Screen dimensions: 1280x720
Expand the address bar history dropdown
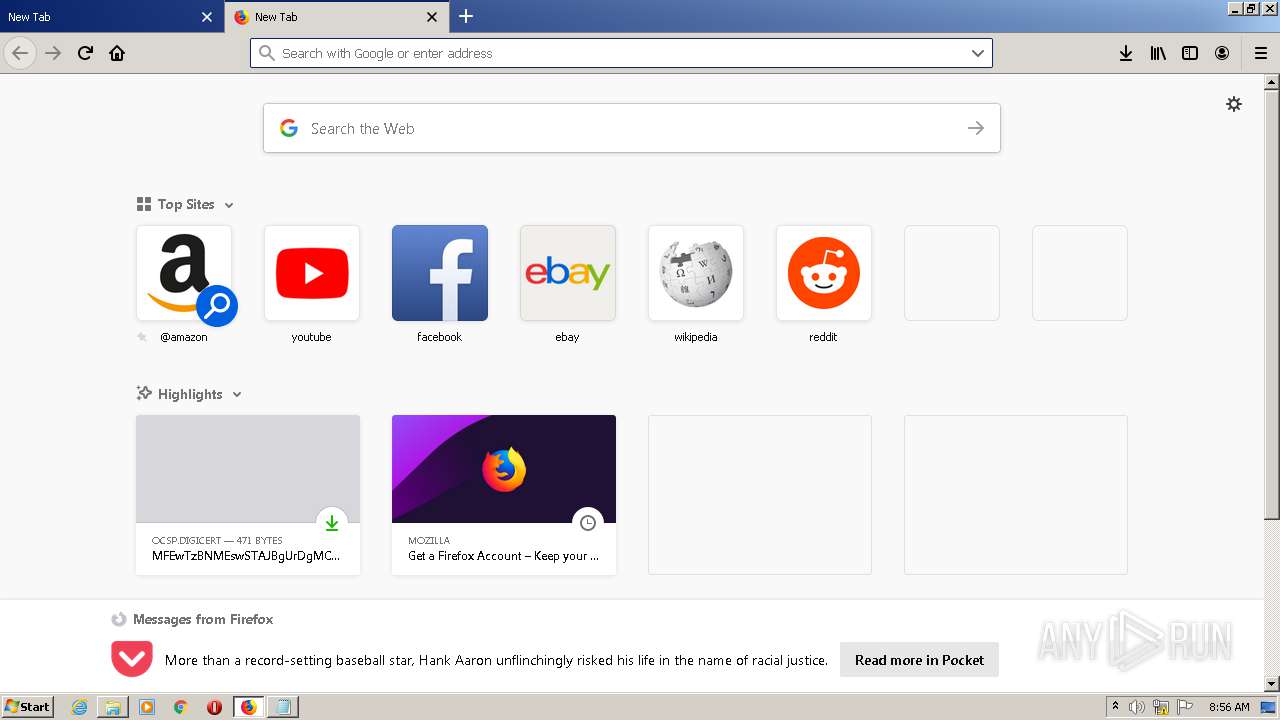point(978,53)
